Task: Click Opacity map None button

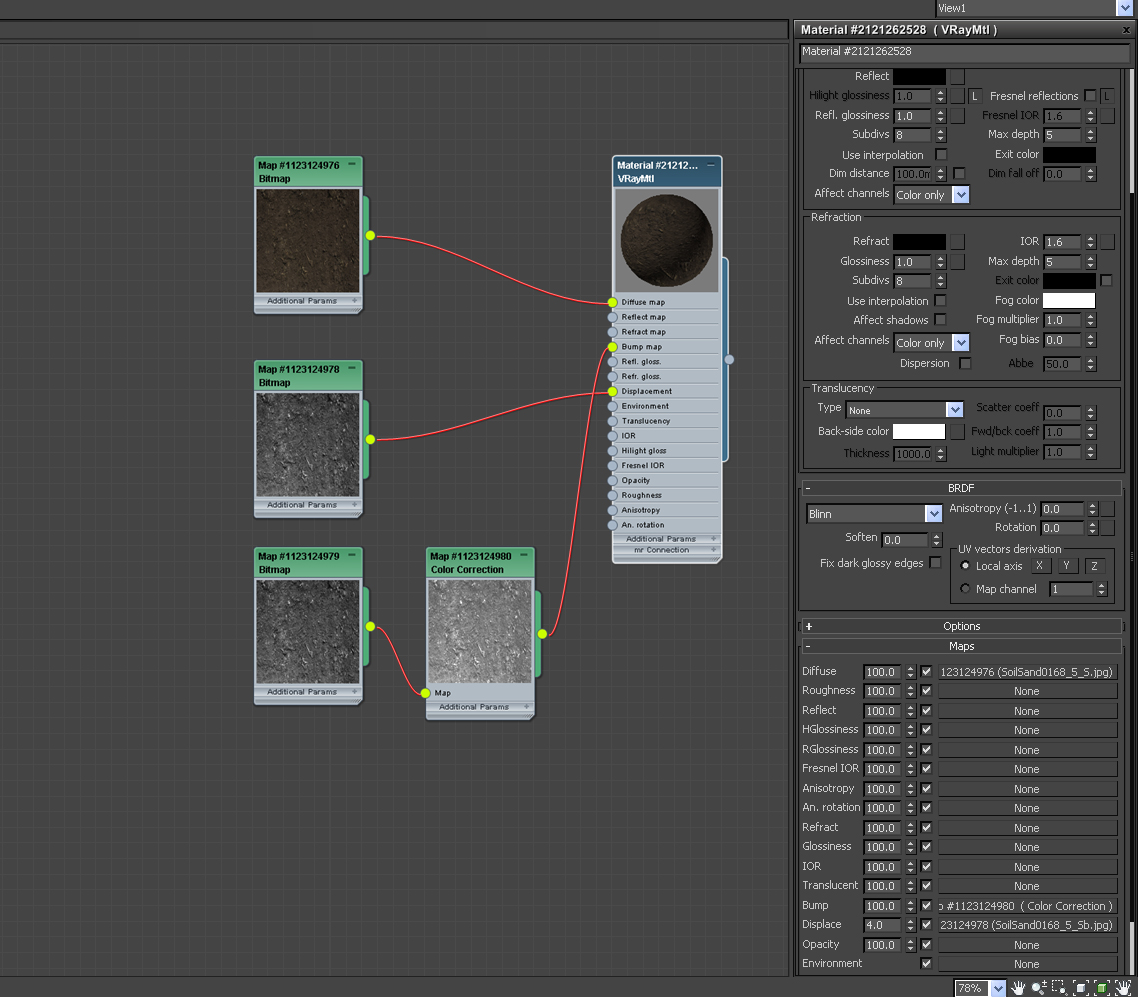Action: pyautogui.click(x=1027, y=945)
